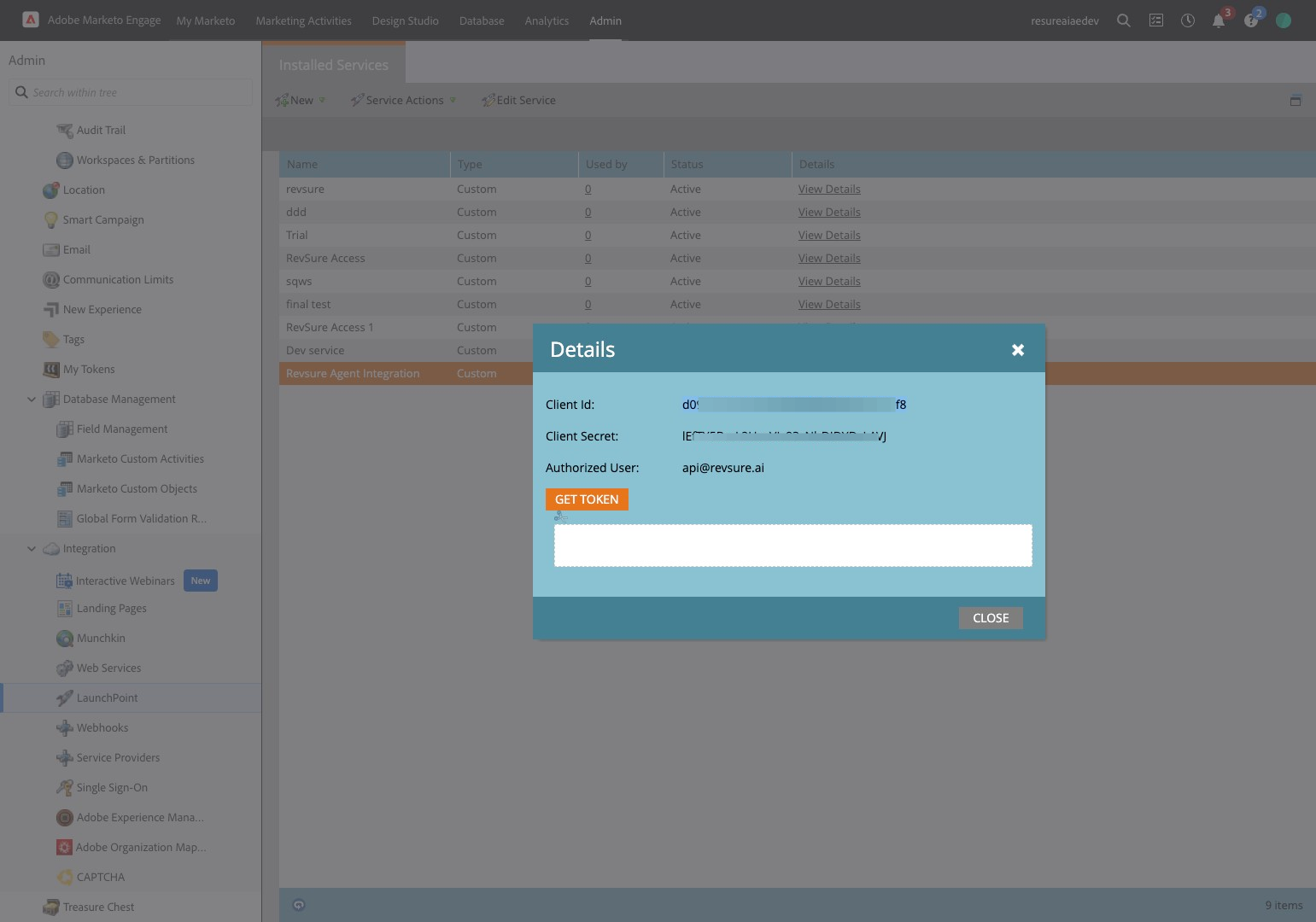This screenshot has width=1316, height=922.
Task: Click the Adobe logo icon
Action: (30, 20)
